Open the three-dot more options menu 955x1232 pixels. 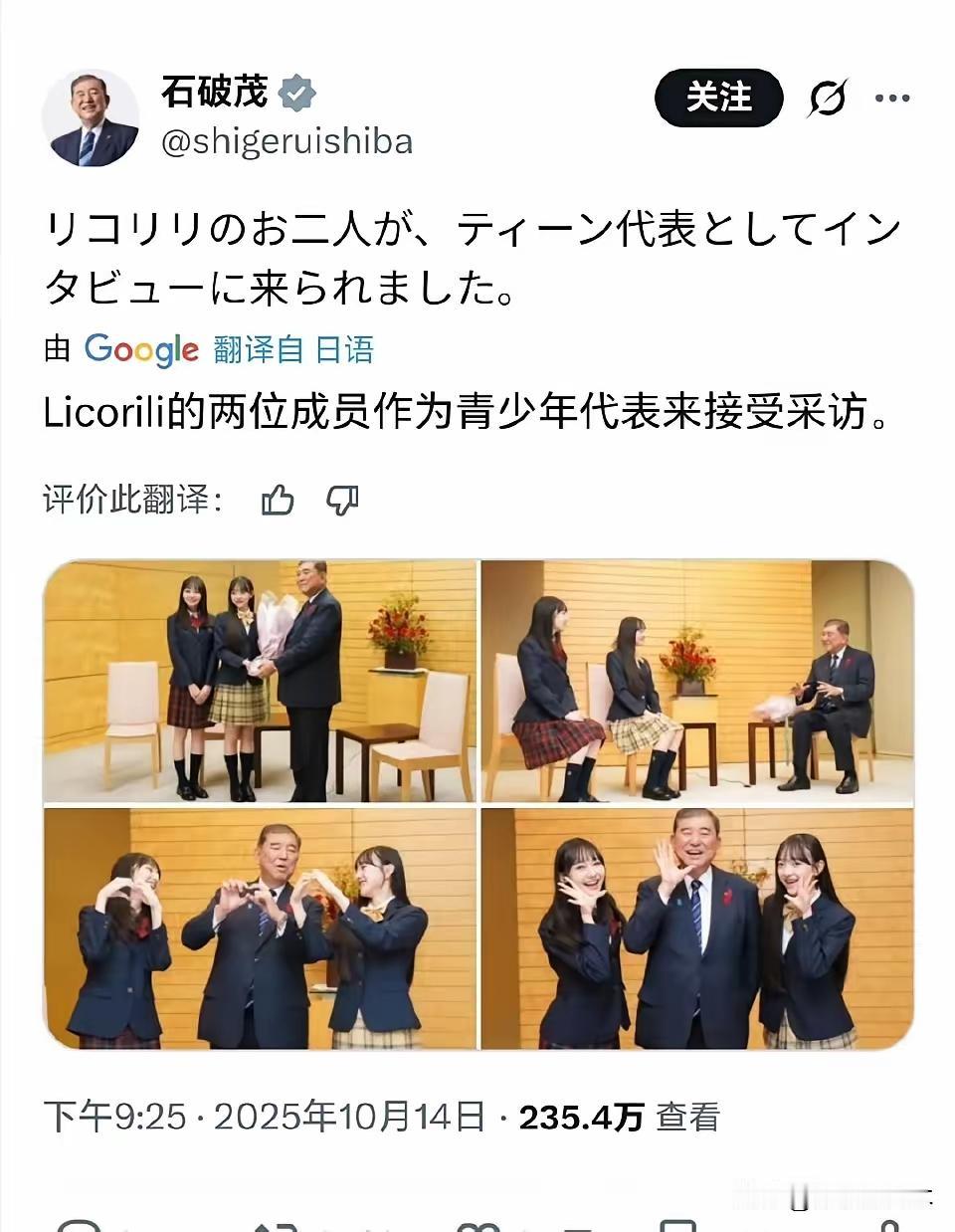[x=892, y=98]
